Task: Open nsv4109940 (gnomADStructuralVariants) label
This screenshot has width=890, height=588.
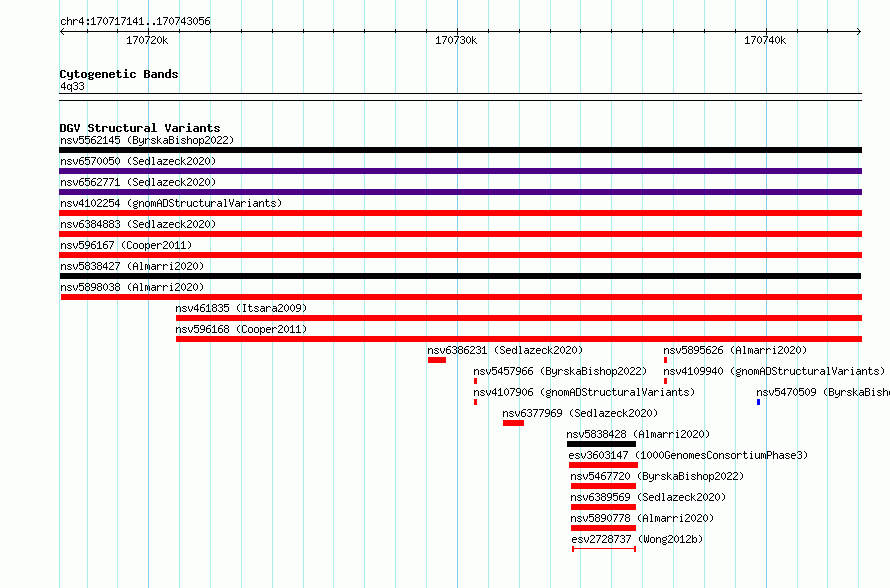Action: pyautogui.click(x=774, y=371)
